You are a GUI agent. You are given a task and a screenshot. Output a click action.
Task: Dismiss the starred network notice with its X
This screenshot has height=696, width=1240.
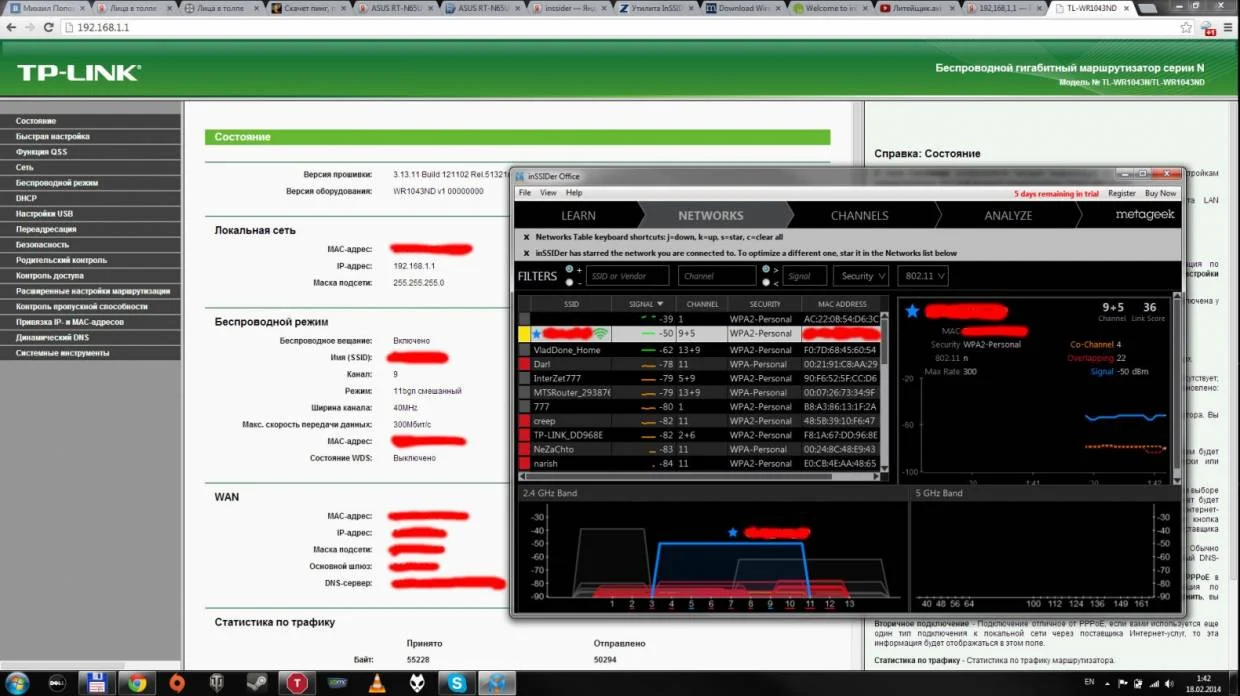pyautogui.click(x=526, y=253)
